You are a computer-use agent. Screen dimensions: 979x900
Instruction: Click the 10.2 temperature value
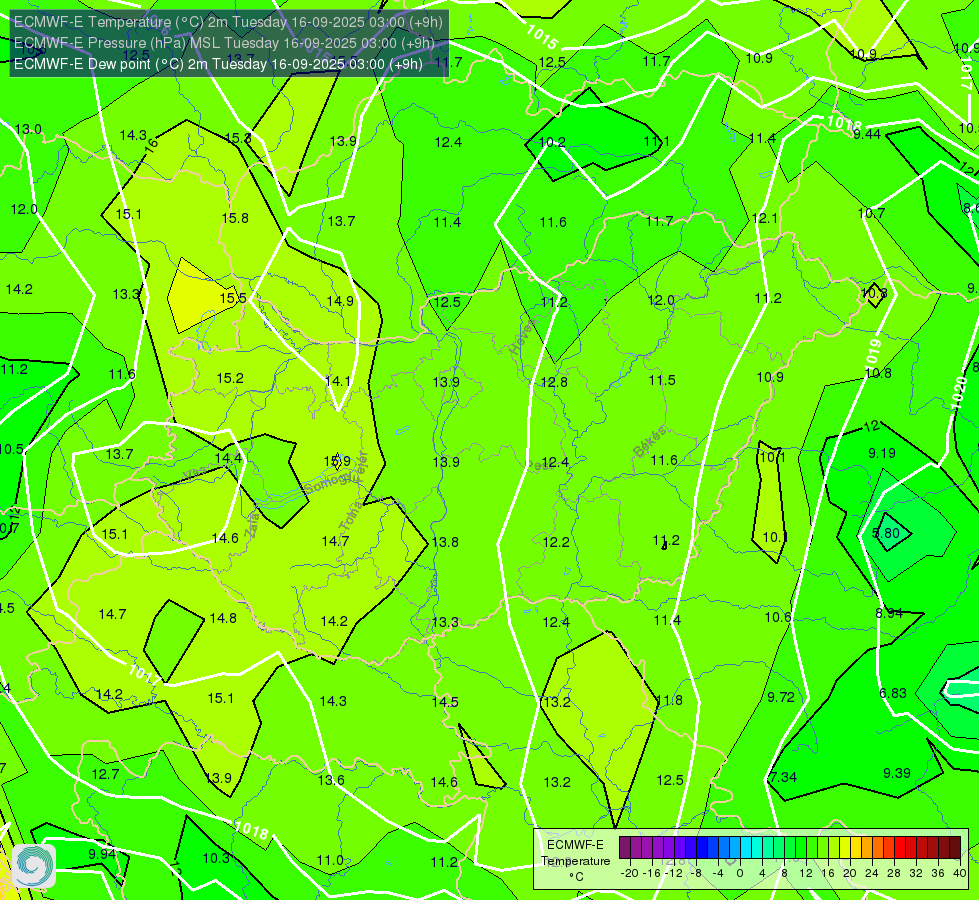click(x=552, y=142)
